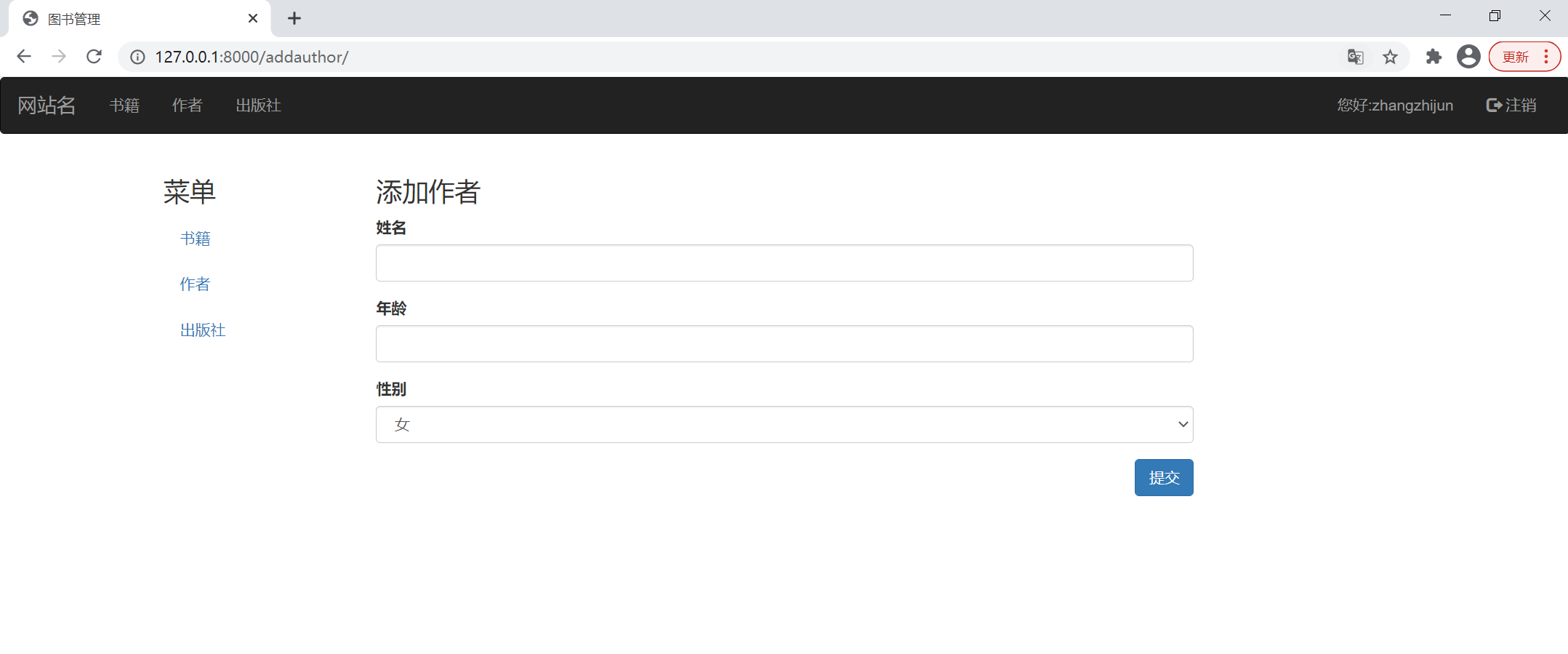Click the 更新 browser update button
The image size is (1568, 654).
(x=1516, y=57)
